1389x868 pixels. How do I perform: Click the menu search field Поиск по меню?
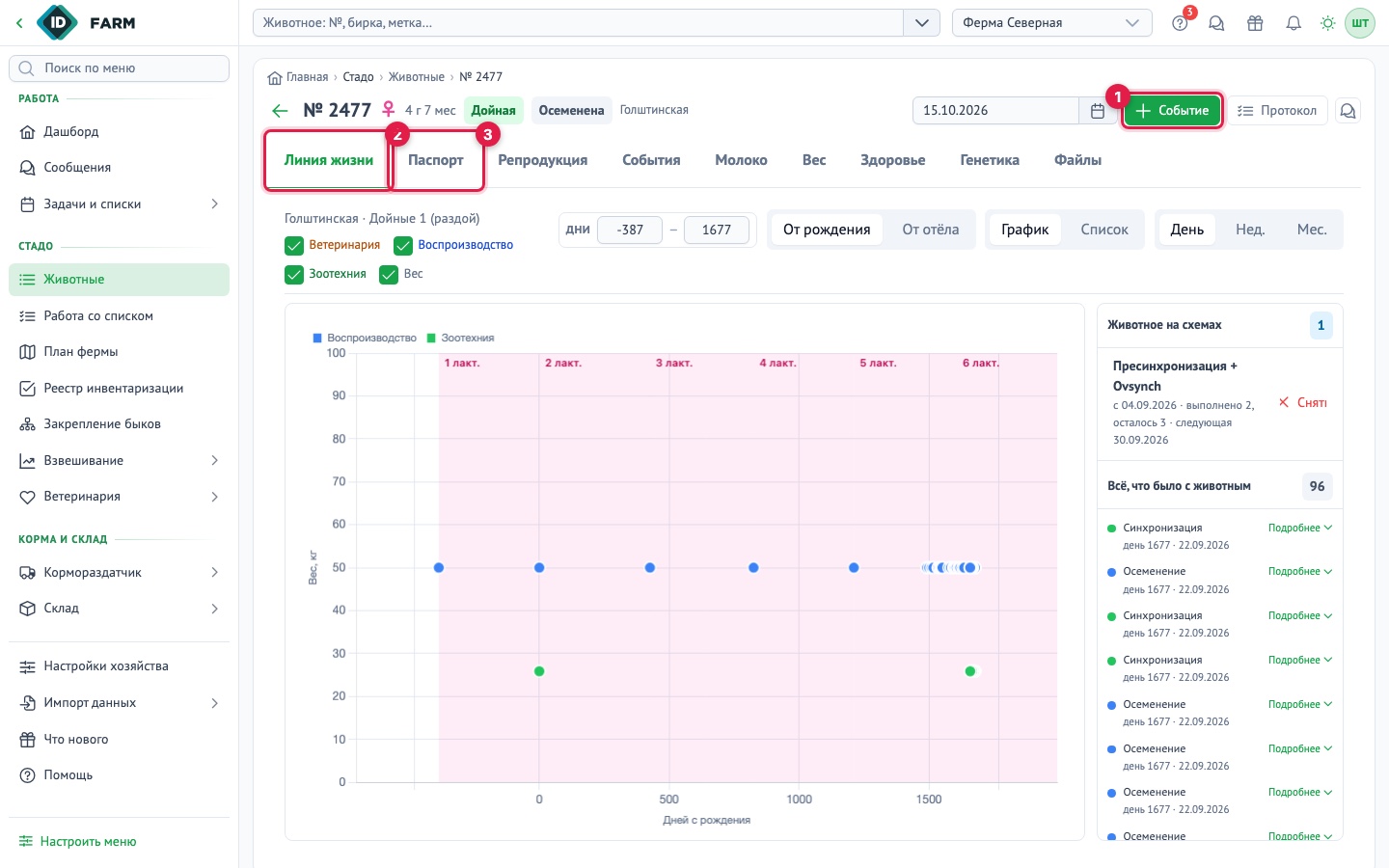click(x=120, y=68)
